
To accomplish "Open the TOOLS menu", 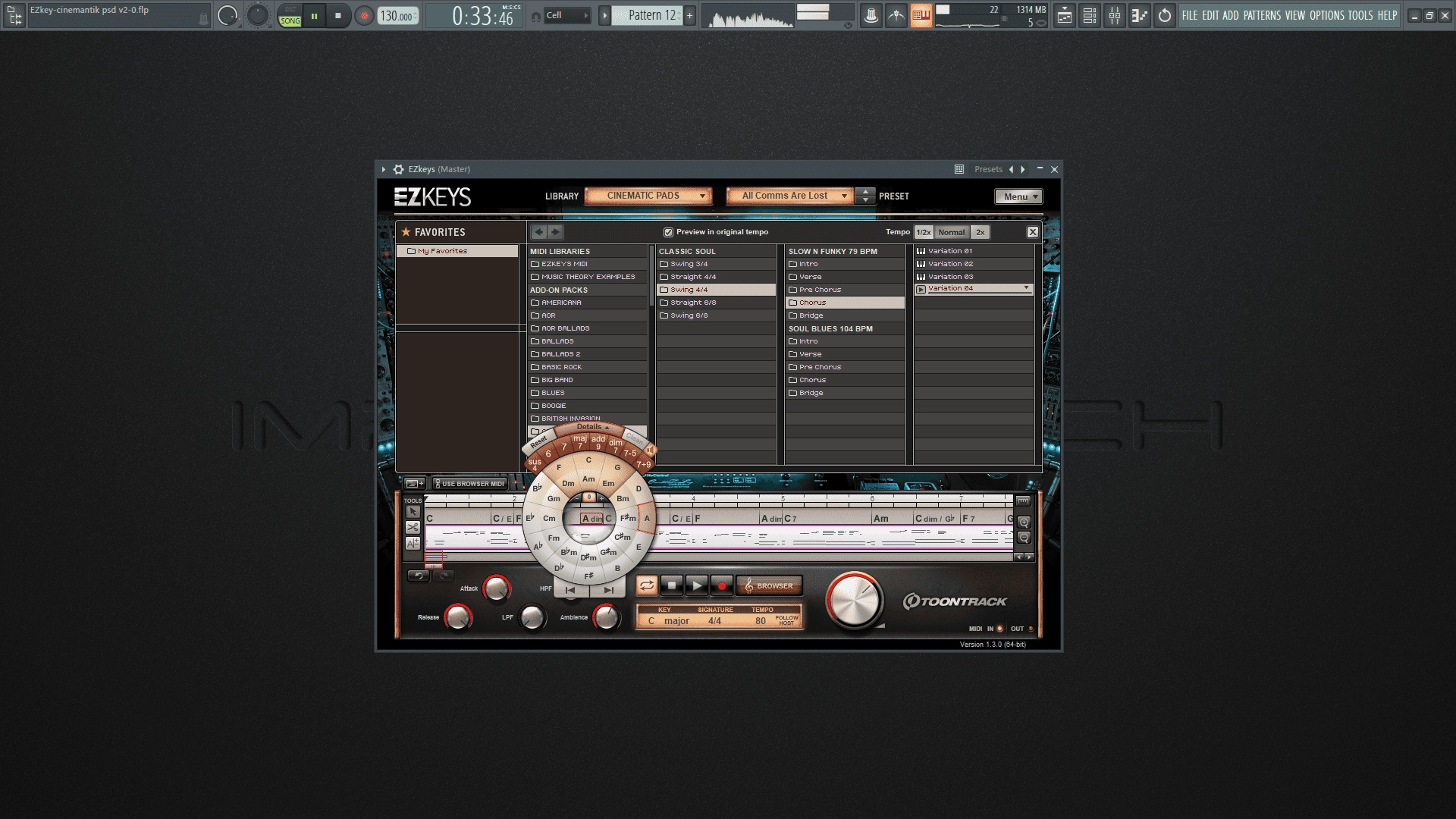I will pos(1360,15).
